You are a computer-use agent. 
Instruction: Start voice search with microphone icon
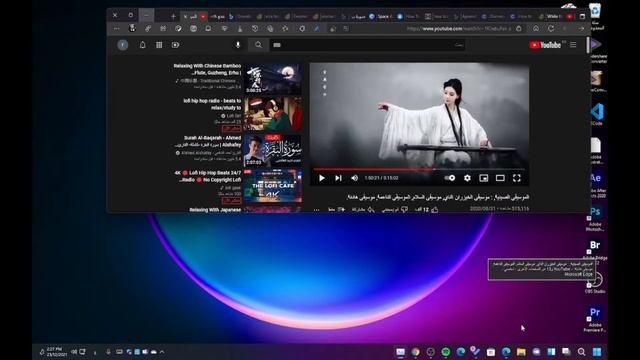pos(238,45)
